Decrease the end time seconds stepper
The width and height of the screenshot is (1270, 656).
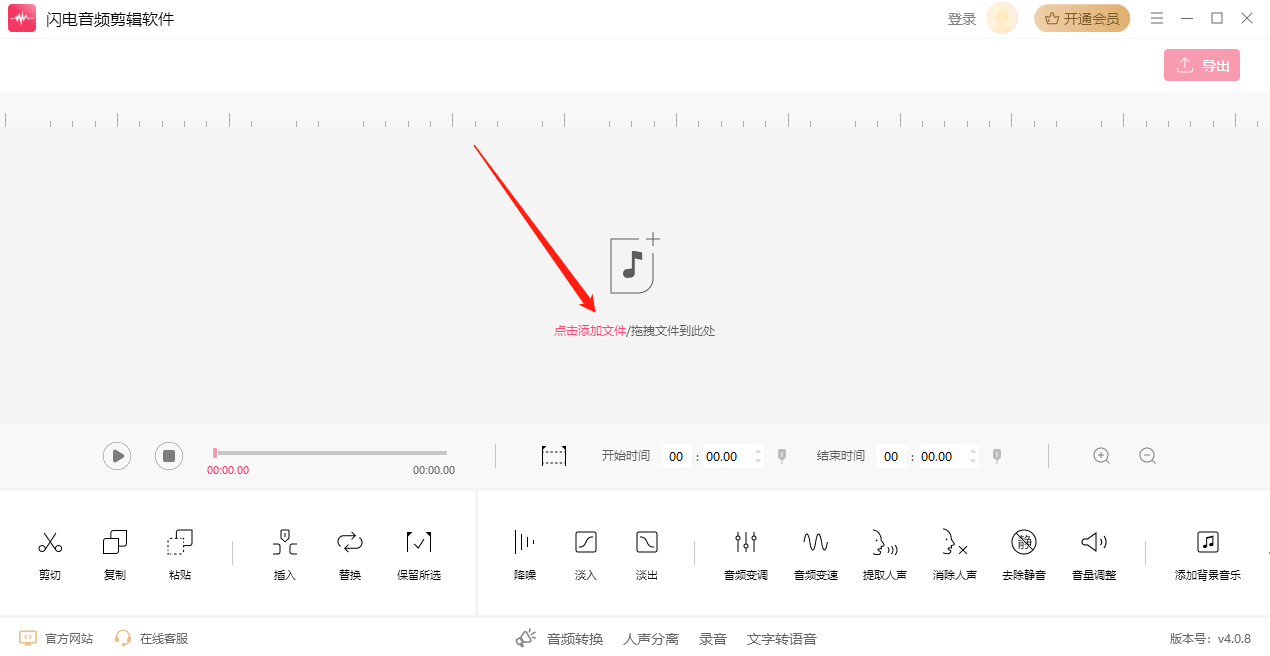tap(973, 462)
